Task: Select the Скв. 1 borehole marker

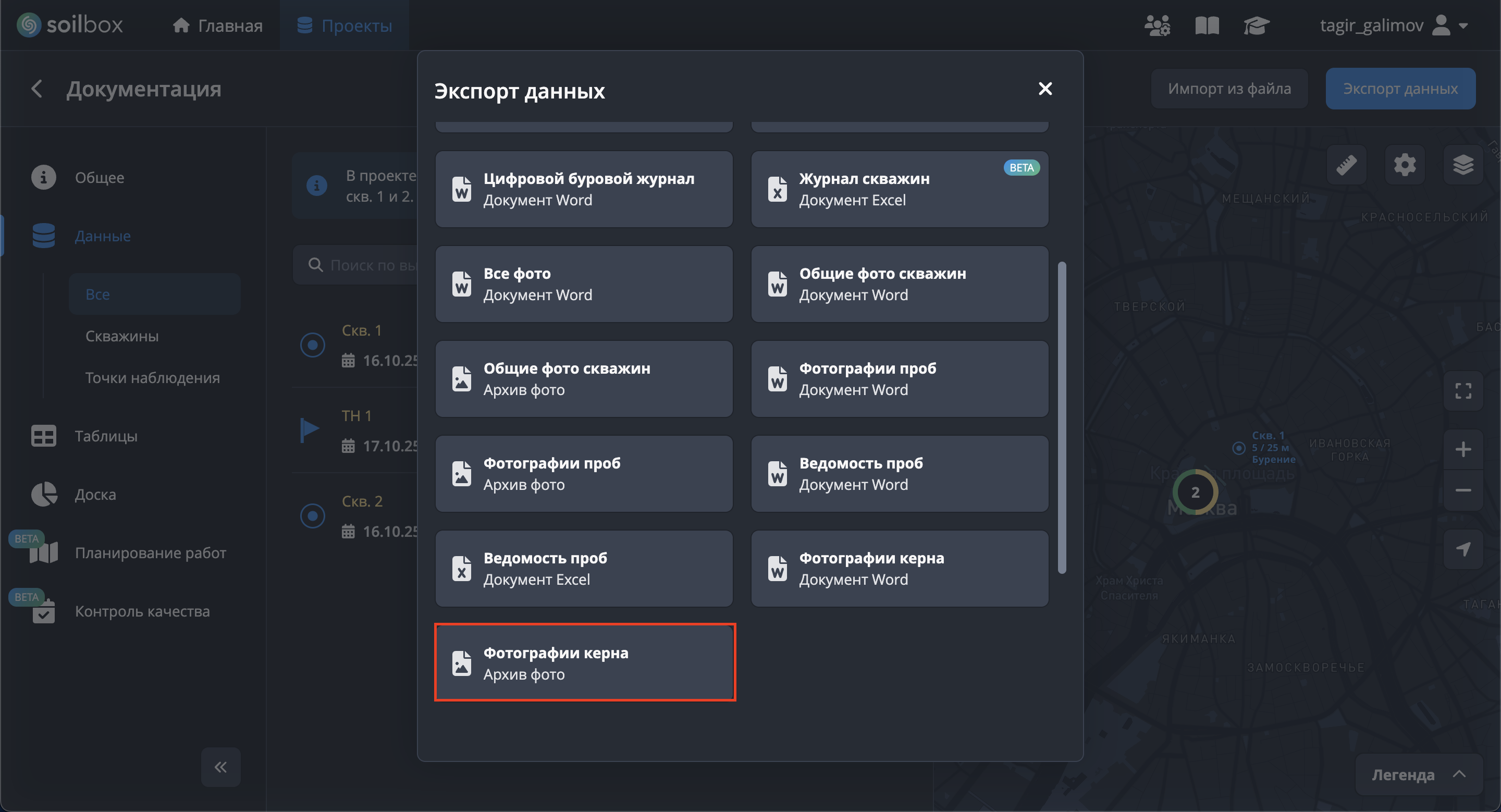Action: 312,345
